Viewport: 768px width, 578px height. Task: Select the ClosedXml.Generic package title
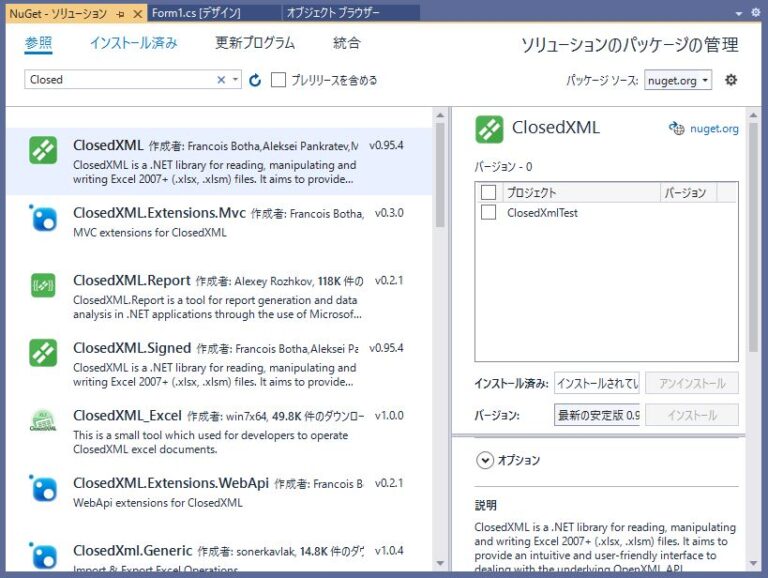(x=132, y=551)
